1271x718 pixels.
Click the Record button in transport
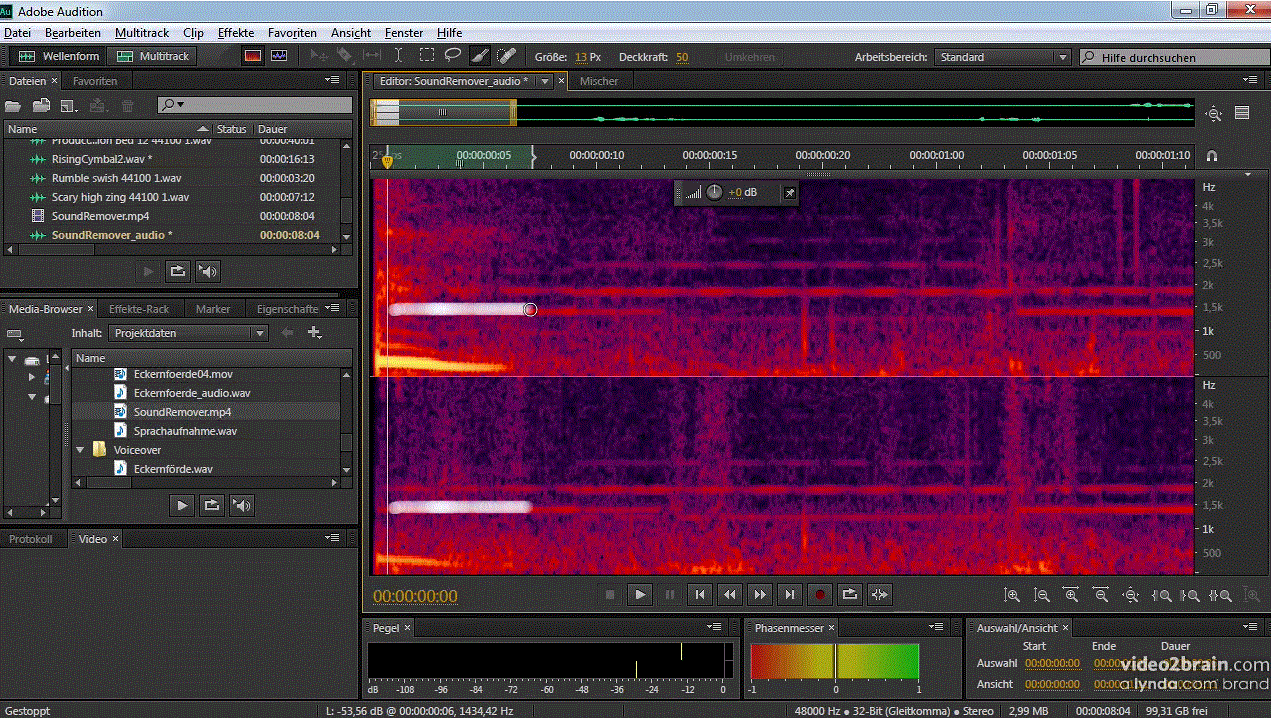click(820, 594)
